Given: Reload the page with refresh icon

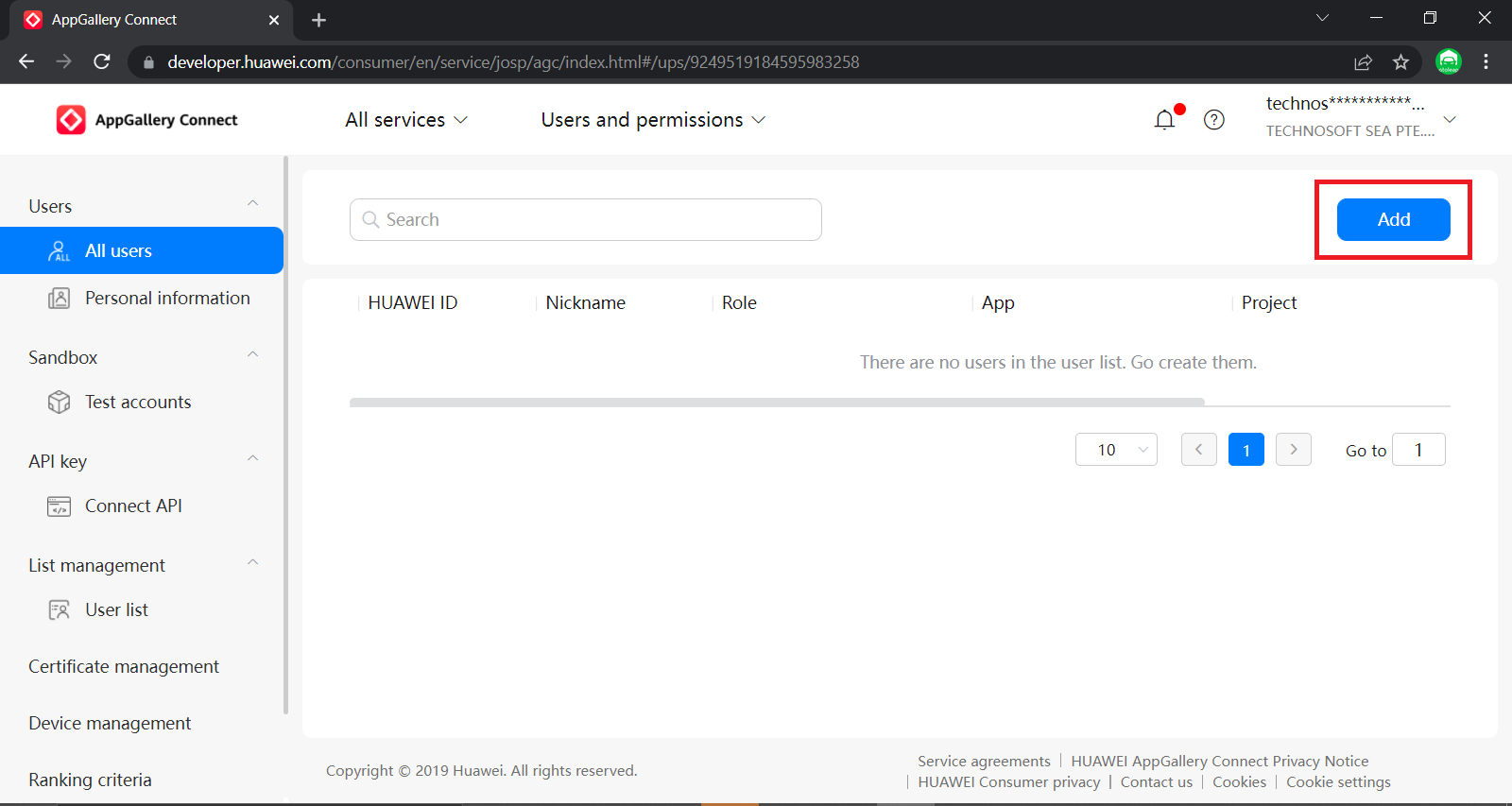Looking at the screenshot, I should tap(102, 61).
